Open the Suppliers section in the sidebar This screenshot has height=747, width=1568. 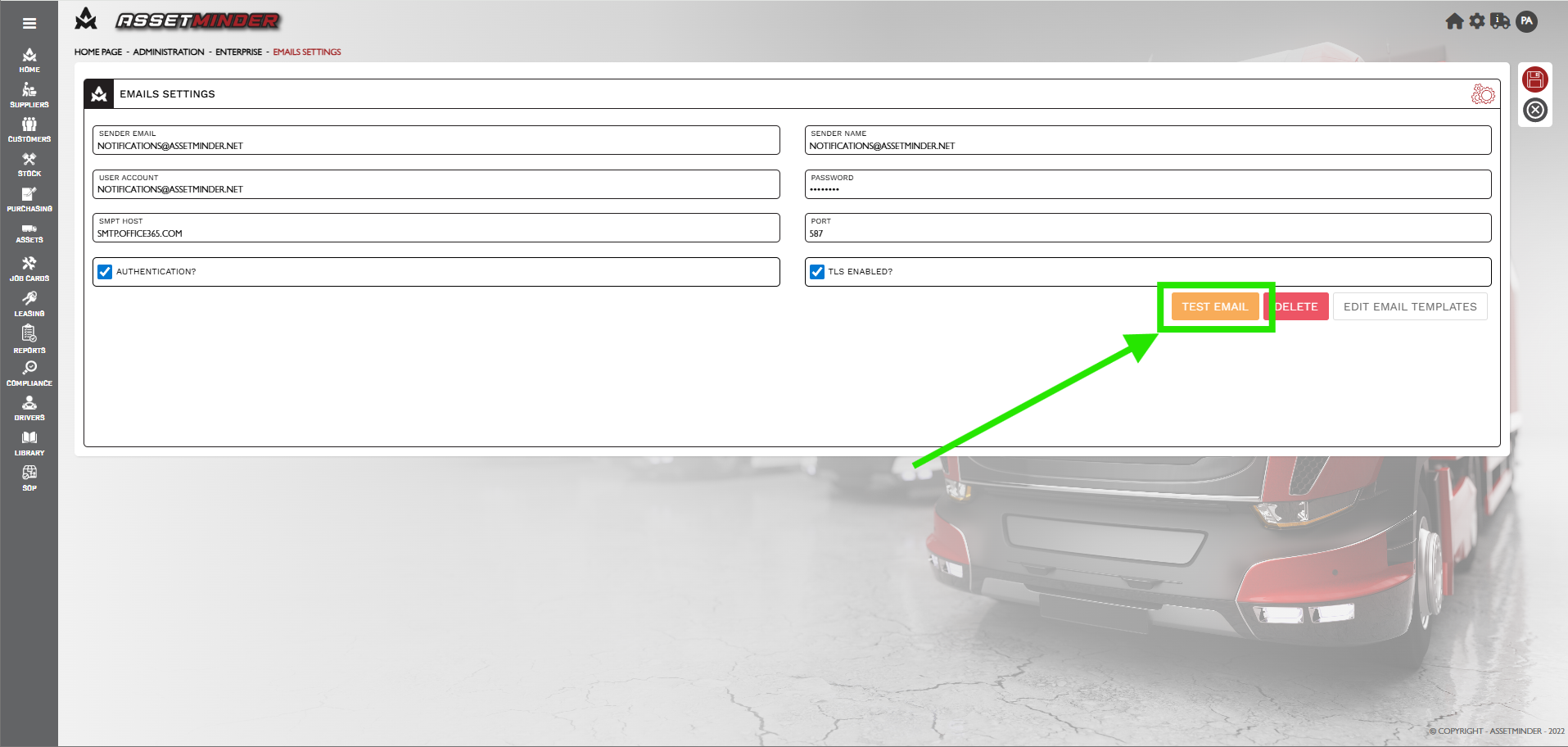[29, 95]
